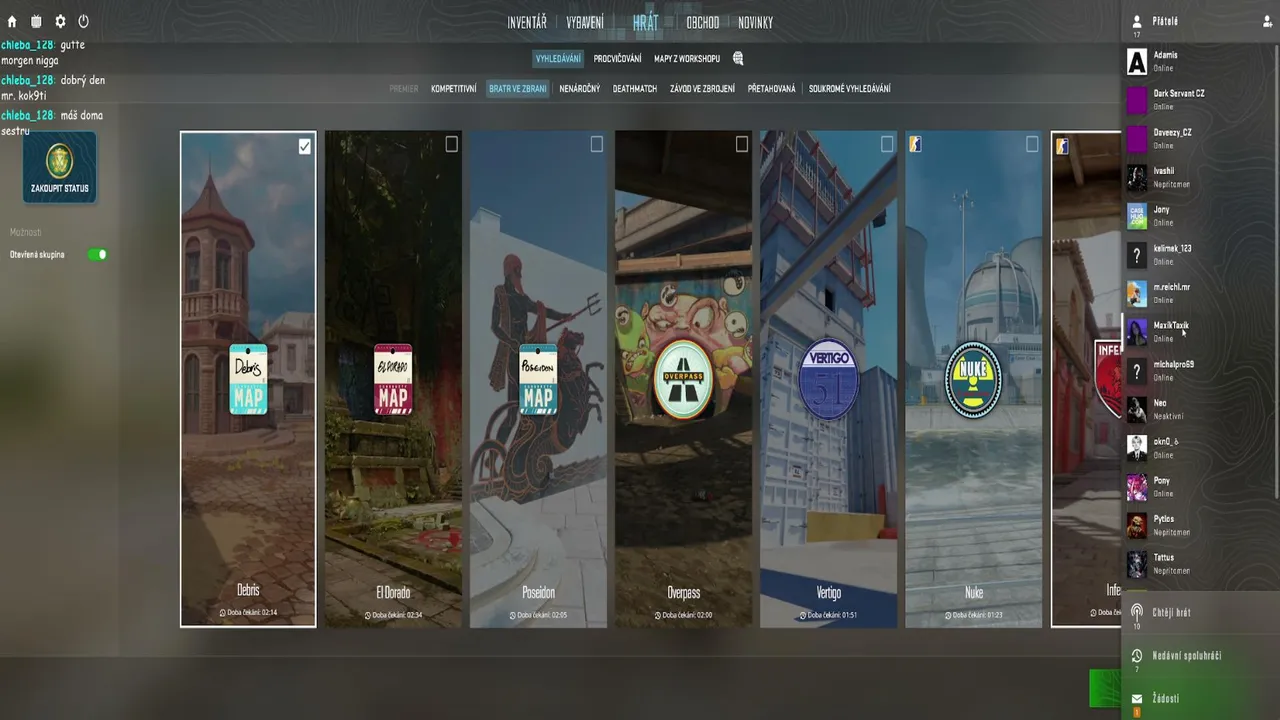
Task: Click Daveezy_CZ's purple avatar
Action: pyautogui.click(x=1137, y=139)
